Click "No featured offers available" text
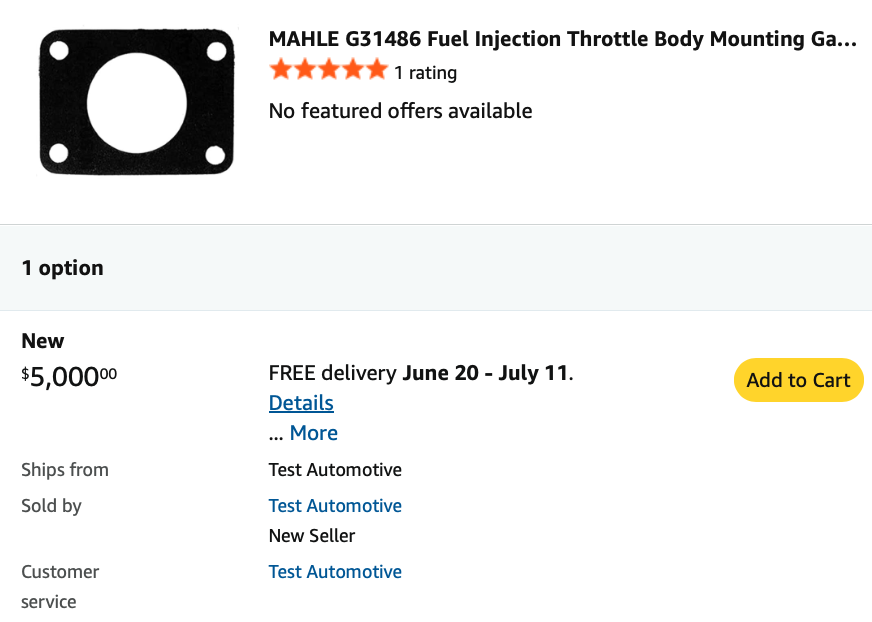Screen dimensions: 872x622 [400, 111]
